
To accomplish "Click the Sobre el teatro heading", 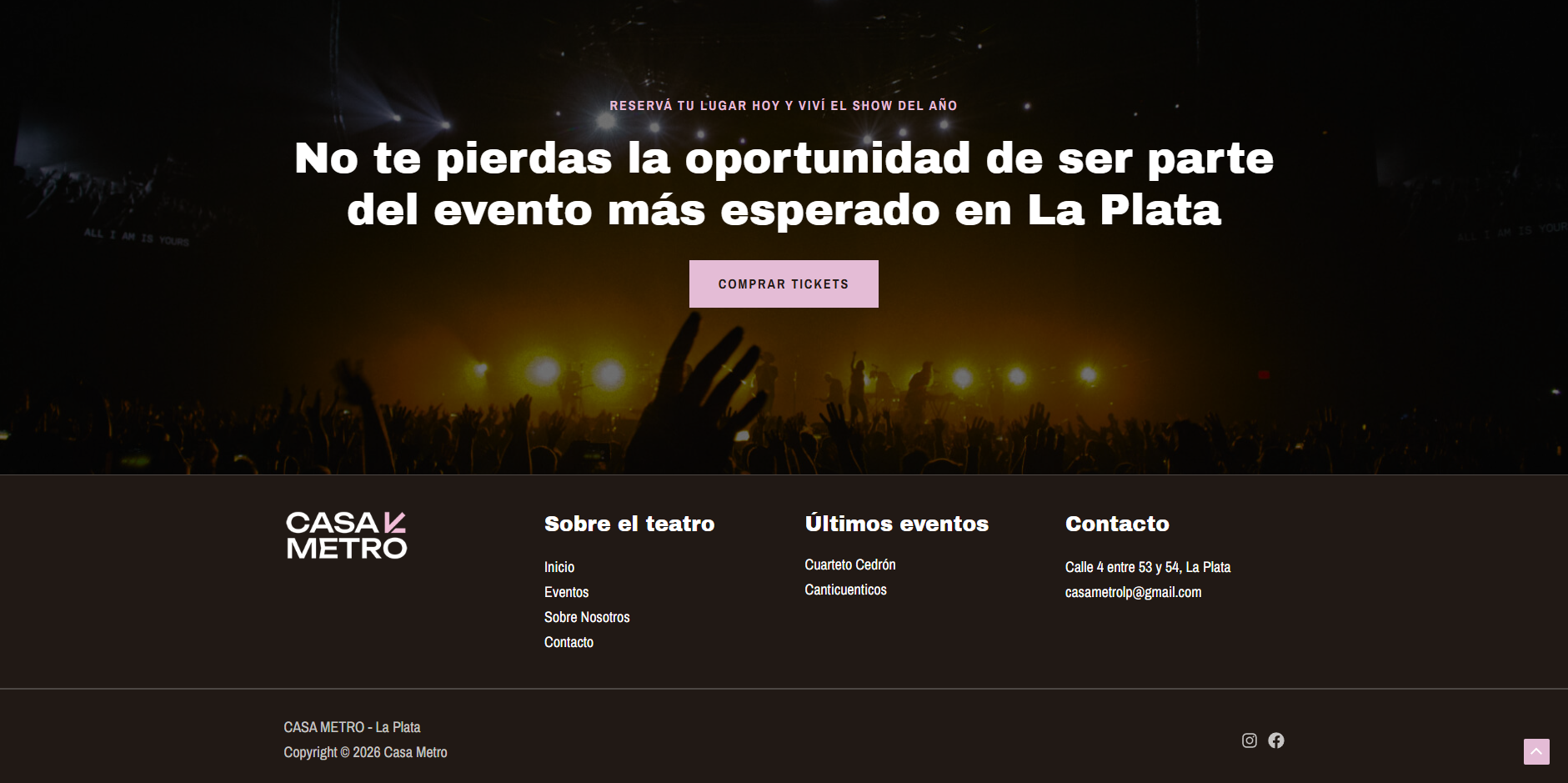I will [x=629, y=524].
